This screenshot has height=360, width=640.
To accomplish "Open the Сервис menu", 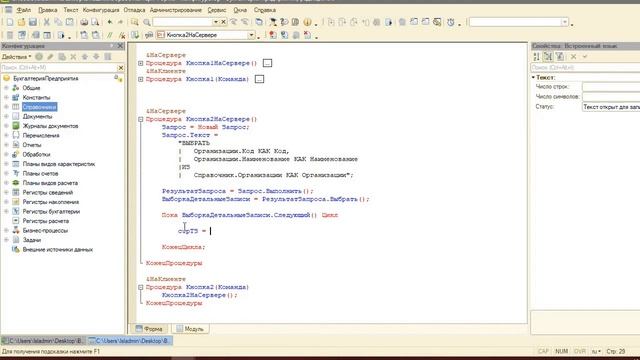I will click(x=217, y=10).
